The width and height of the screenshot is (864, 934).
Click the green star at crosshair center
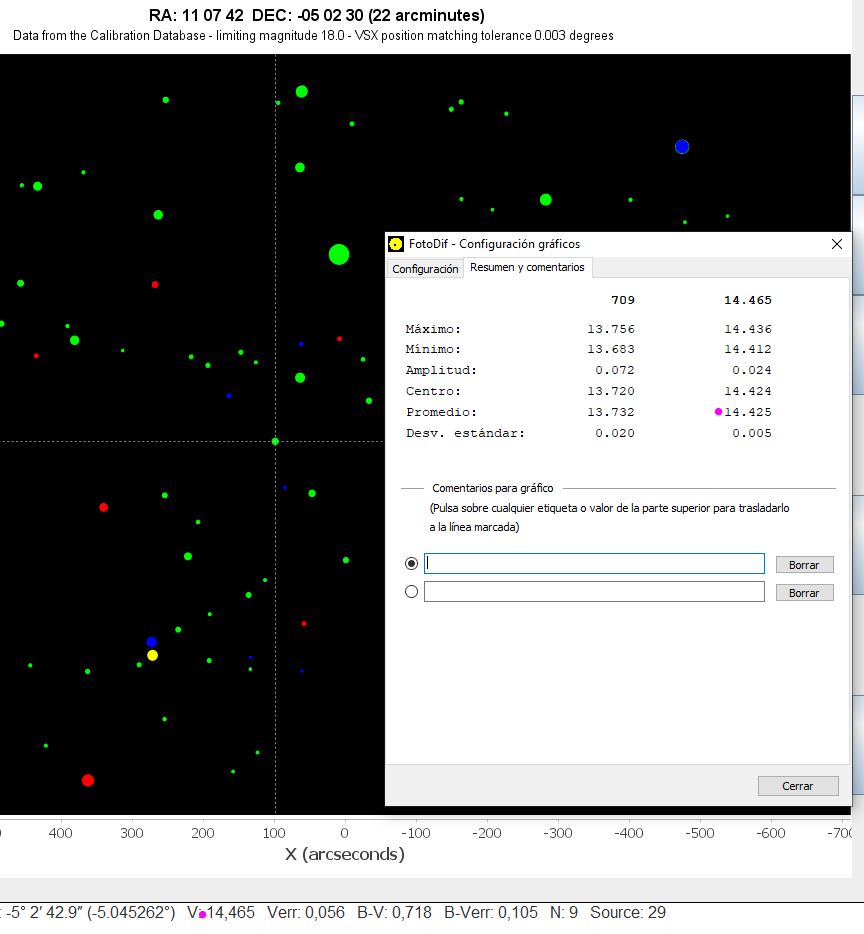pyautogui.click(x=275, y=441)
